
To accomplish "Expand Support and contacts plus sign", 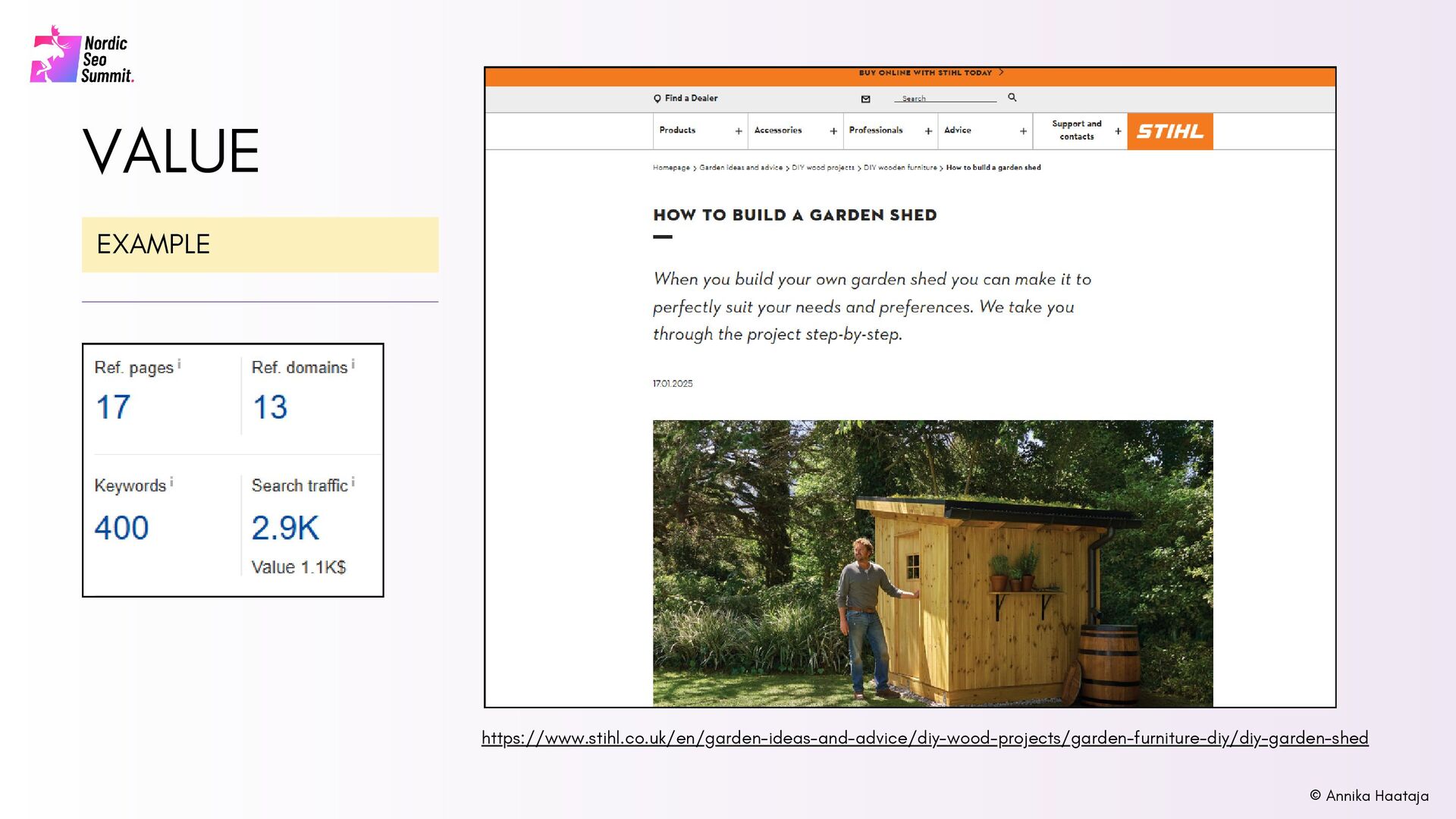I will (1117, 131).
